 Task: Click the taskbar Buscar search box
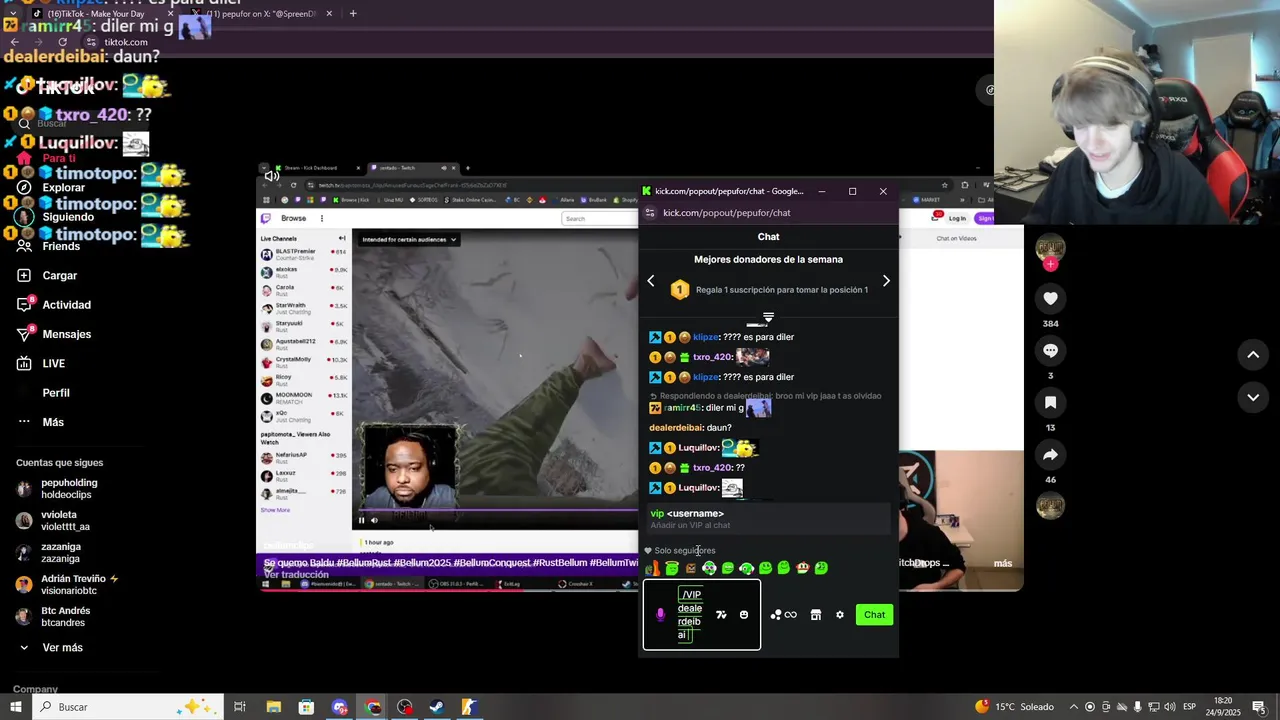coord(130,707)
